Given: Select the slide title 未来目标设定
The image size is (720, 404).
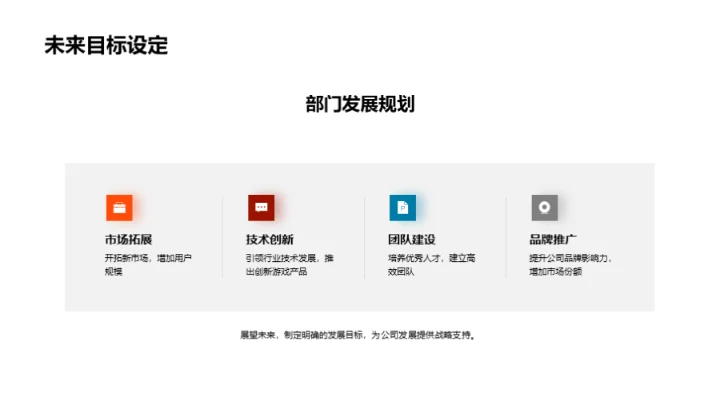Looking at the screenshot, I should (x=106, y=45).
